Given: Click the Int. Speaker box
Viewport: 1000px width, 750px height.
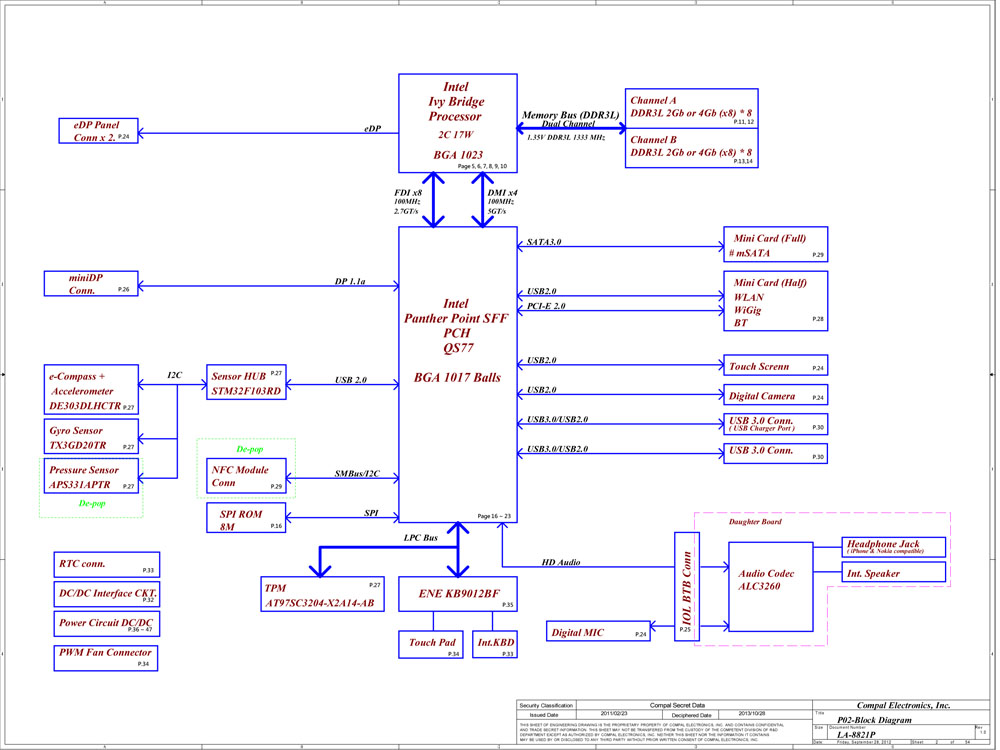Looking at the screenshot, I should click(895, 572).
